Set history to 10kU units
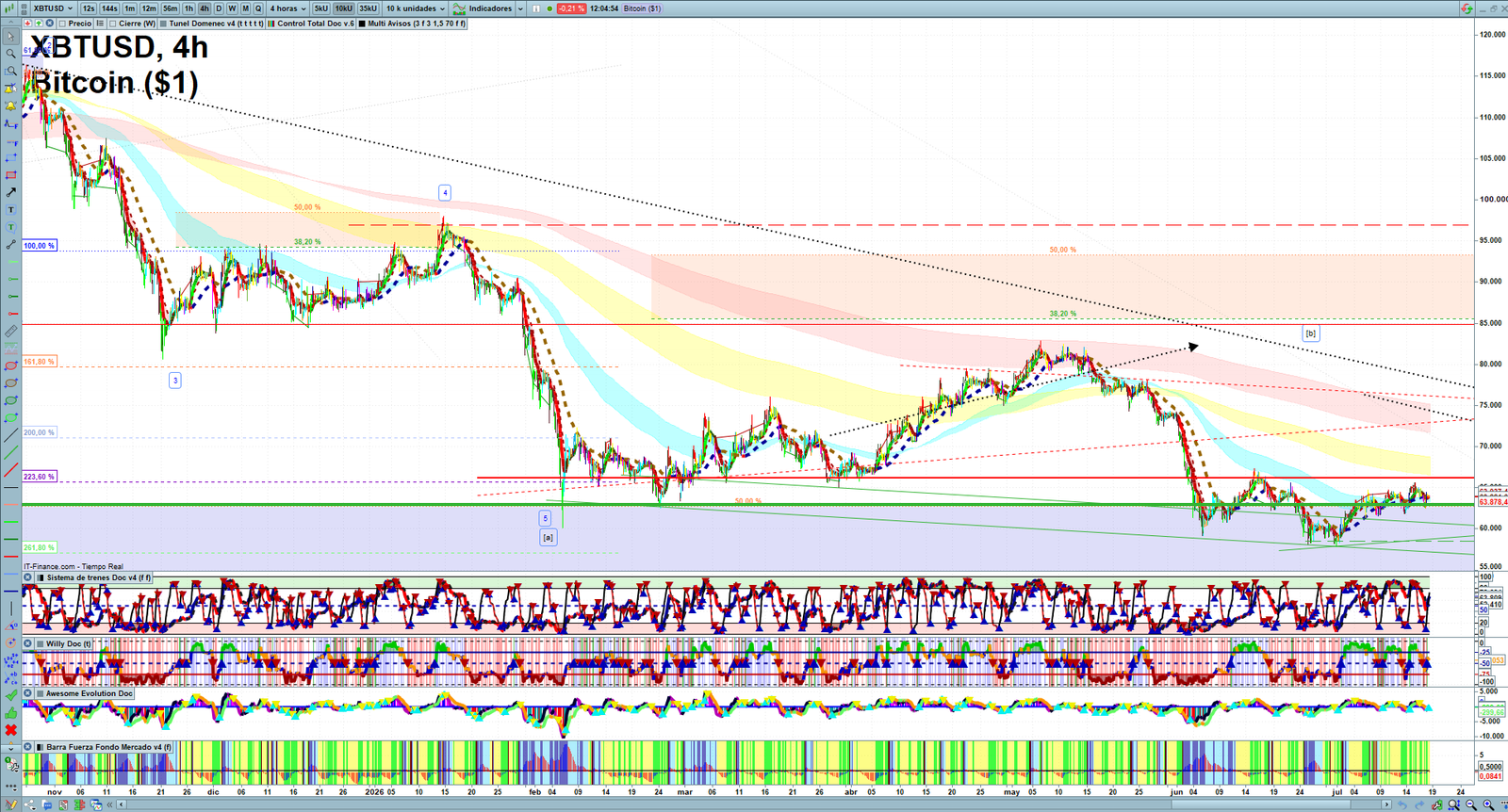 pyautogui.click(x=344, y=8)
